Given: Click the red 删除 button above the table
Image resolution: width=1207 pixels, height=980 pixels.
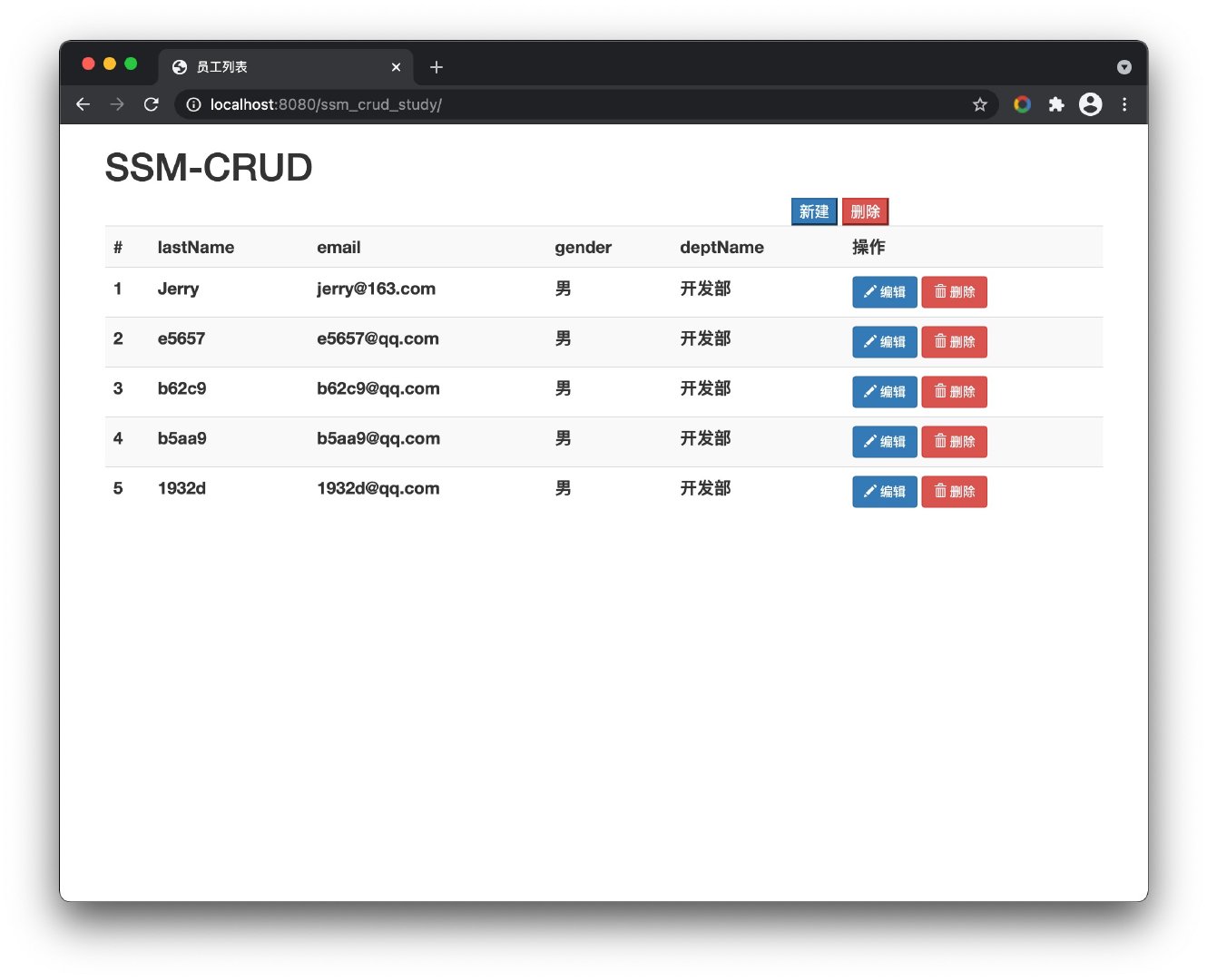Looking at the screenshot, I should coord(865,211).
